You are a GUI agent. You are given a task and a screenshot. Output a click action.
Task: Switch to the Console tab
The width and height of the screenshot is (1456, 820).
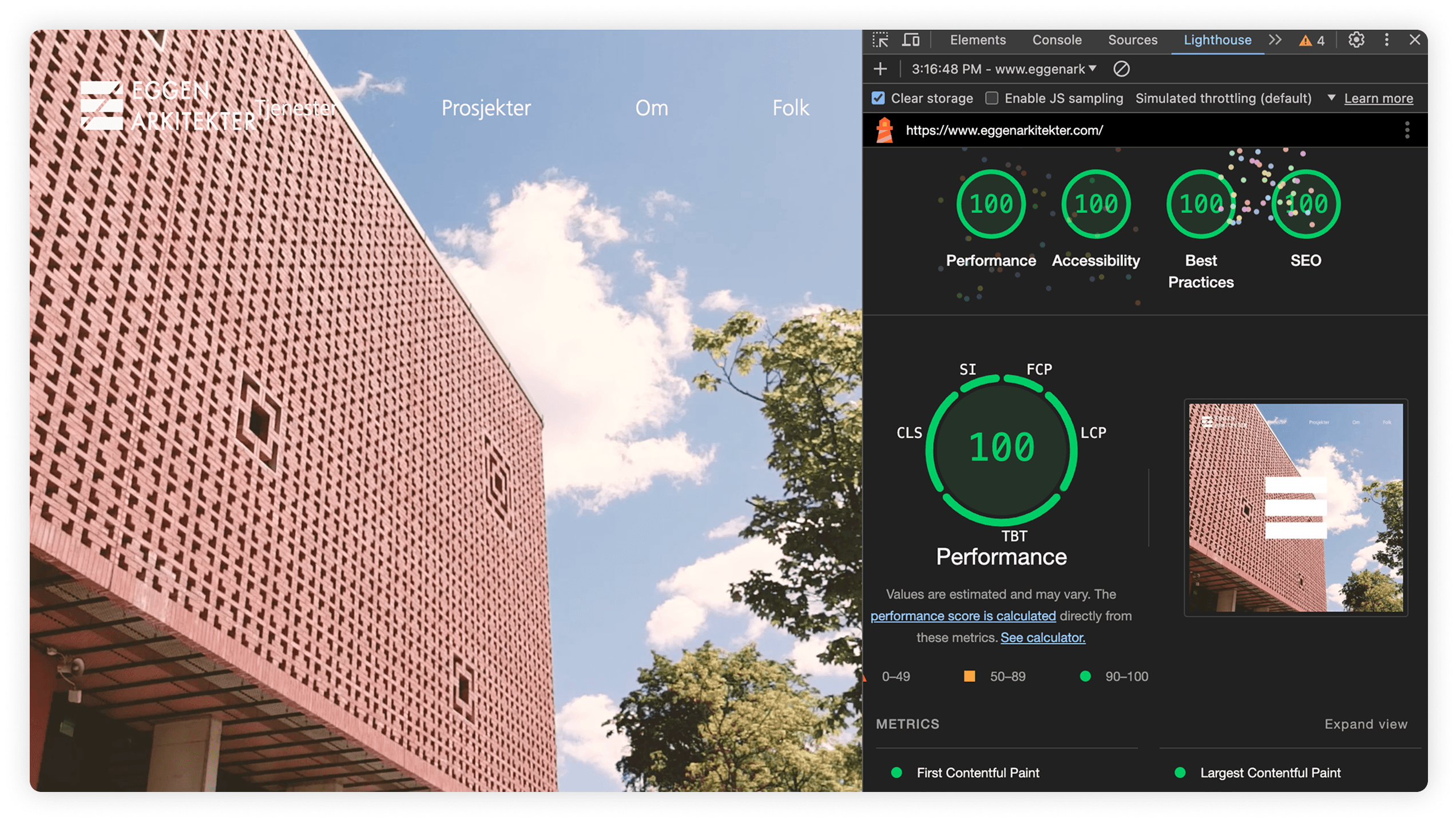1056,40
